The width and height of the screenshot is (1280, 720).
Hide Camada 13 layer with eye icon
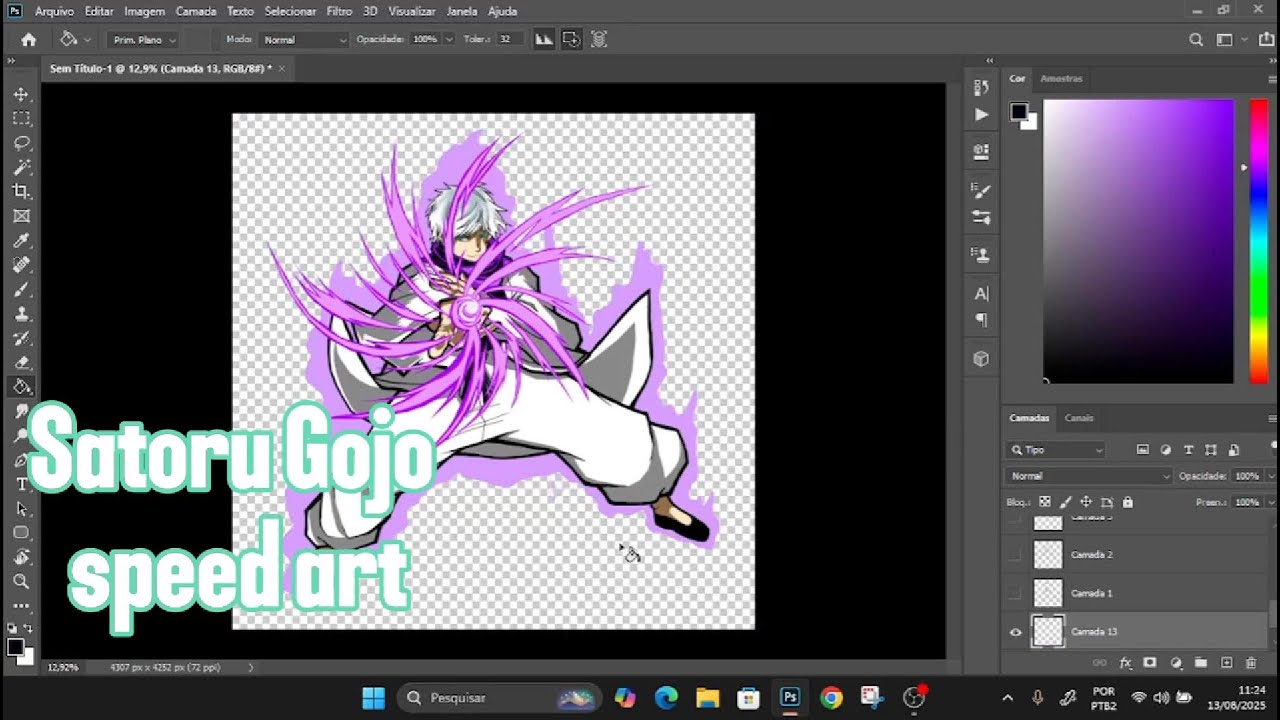[1016, 632]
